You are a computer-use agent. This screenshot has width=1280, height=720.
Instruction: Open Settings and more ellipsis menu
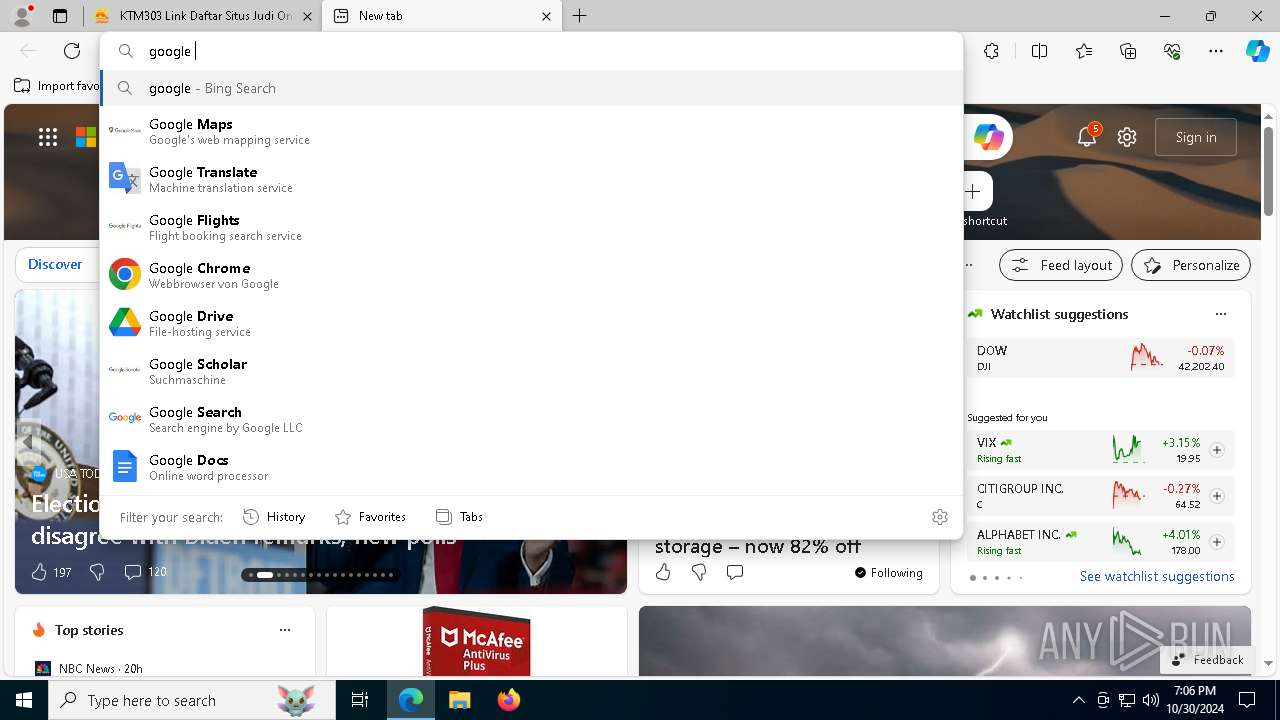1216,51
